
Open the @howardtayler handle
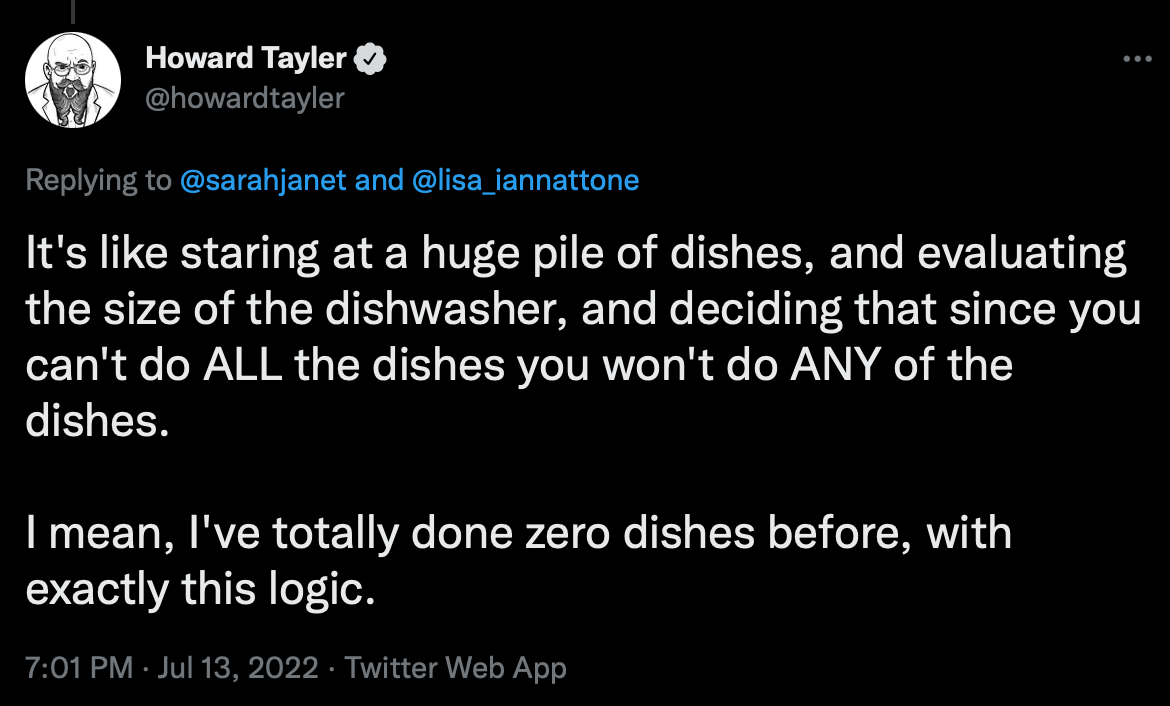point(245,98)
